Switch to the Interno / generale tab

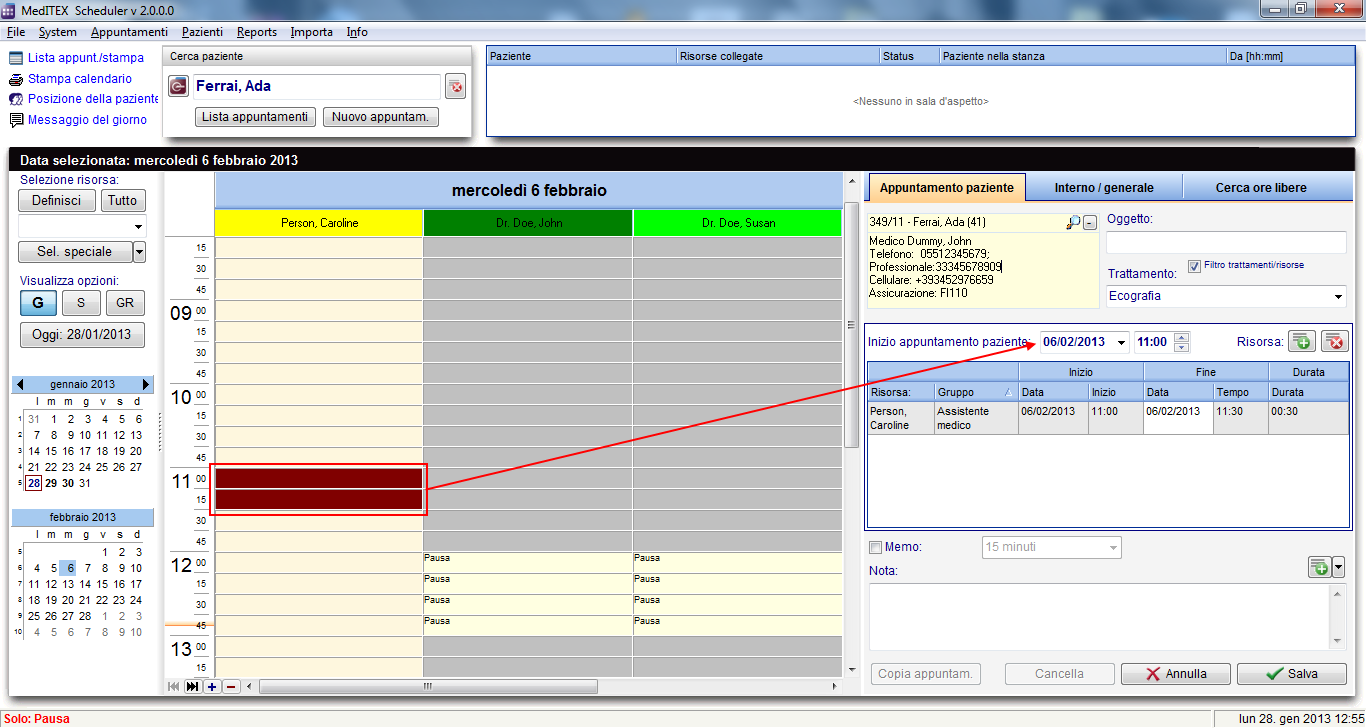tap(1104, 187)
